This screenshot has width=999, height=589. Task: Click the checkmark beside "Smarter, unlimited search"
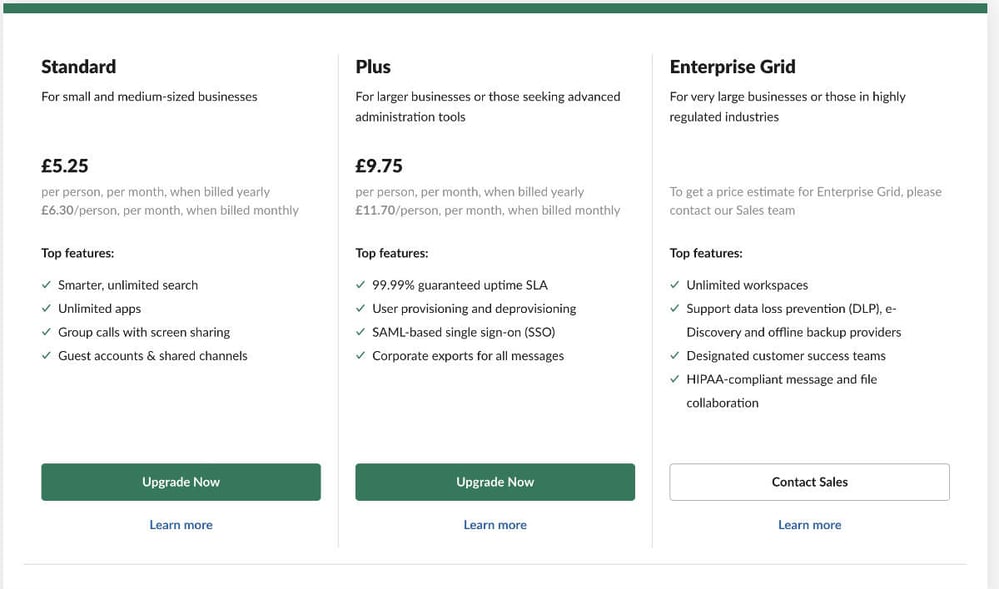[x=46, y=285]
